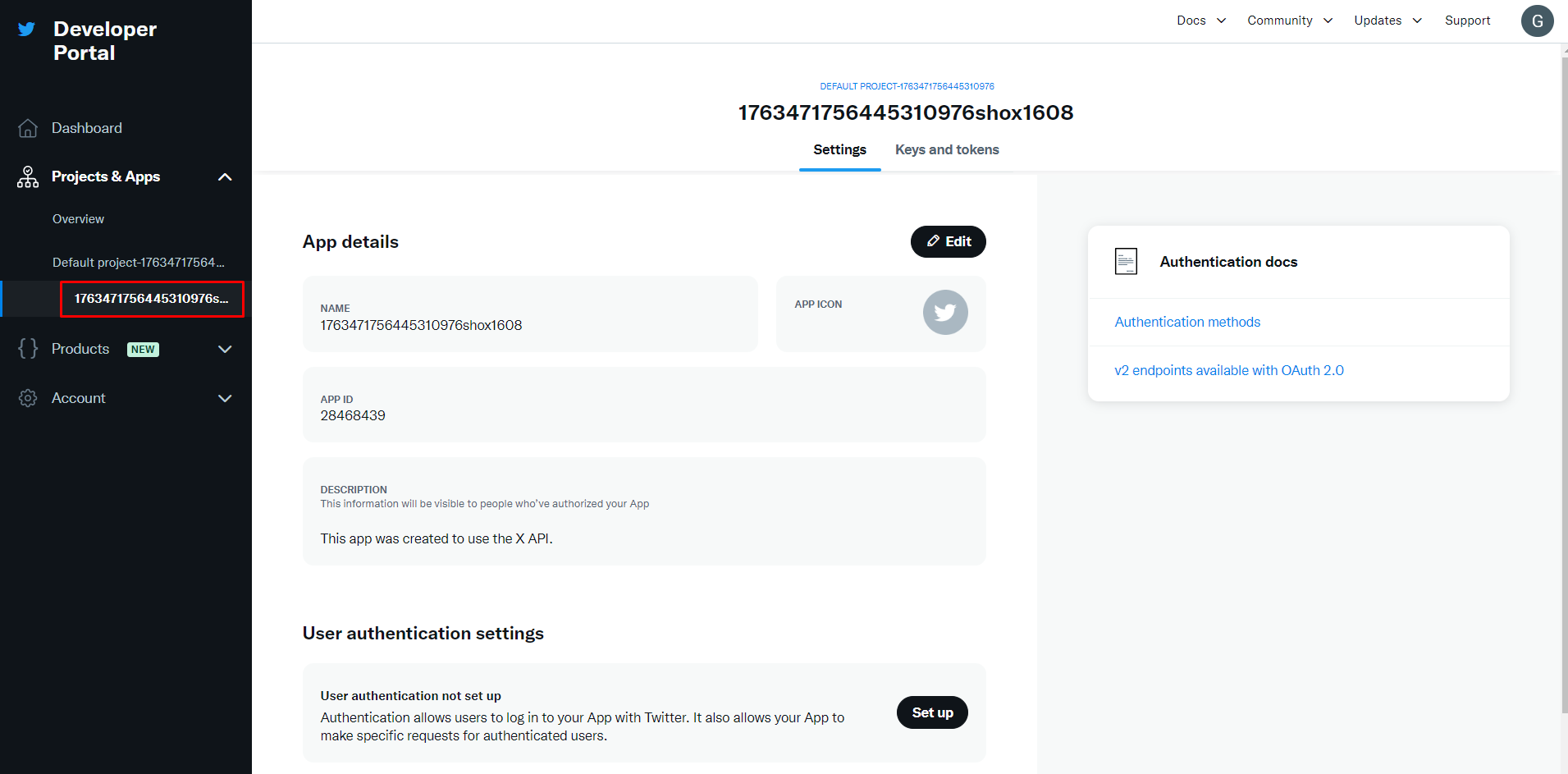Click the Account gear icon
The image size is (1568, 774).
click(x=28, y=398)
